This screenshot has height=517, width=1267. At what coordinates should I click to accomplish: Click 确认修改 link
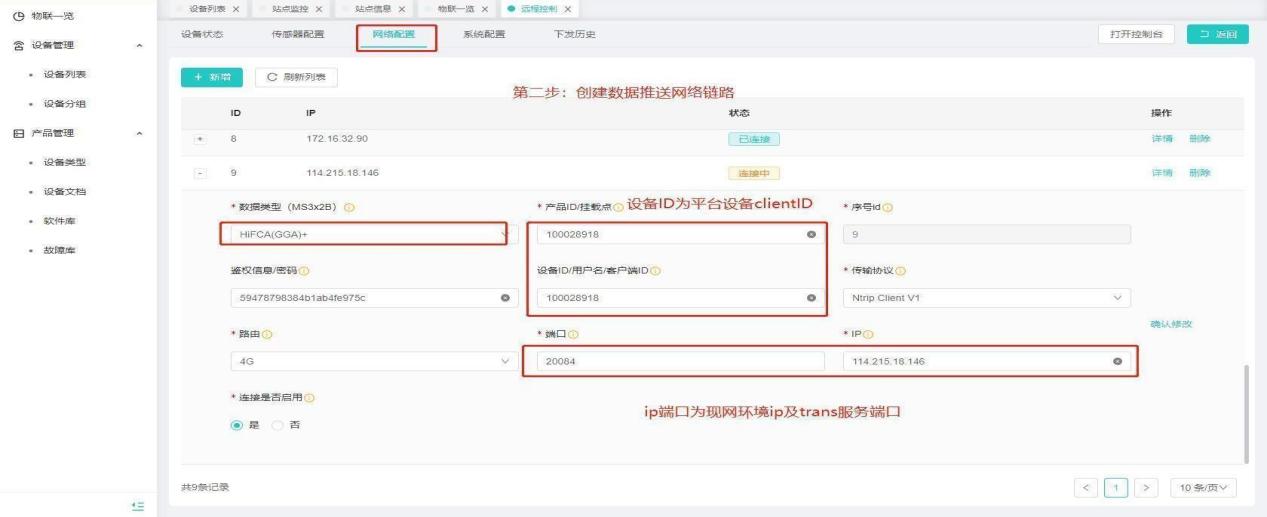click(1172, 324)
